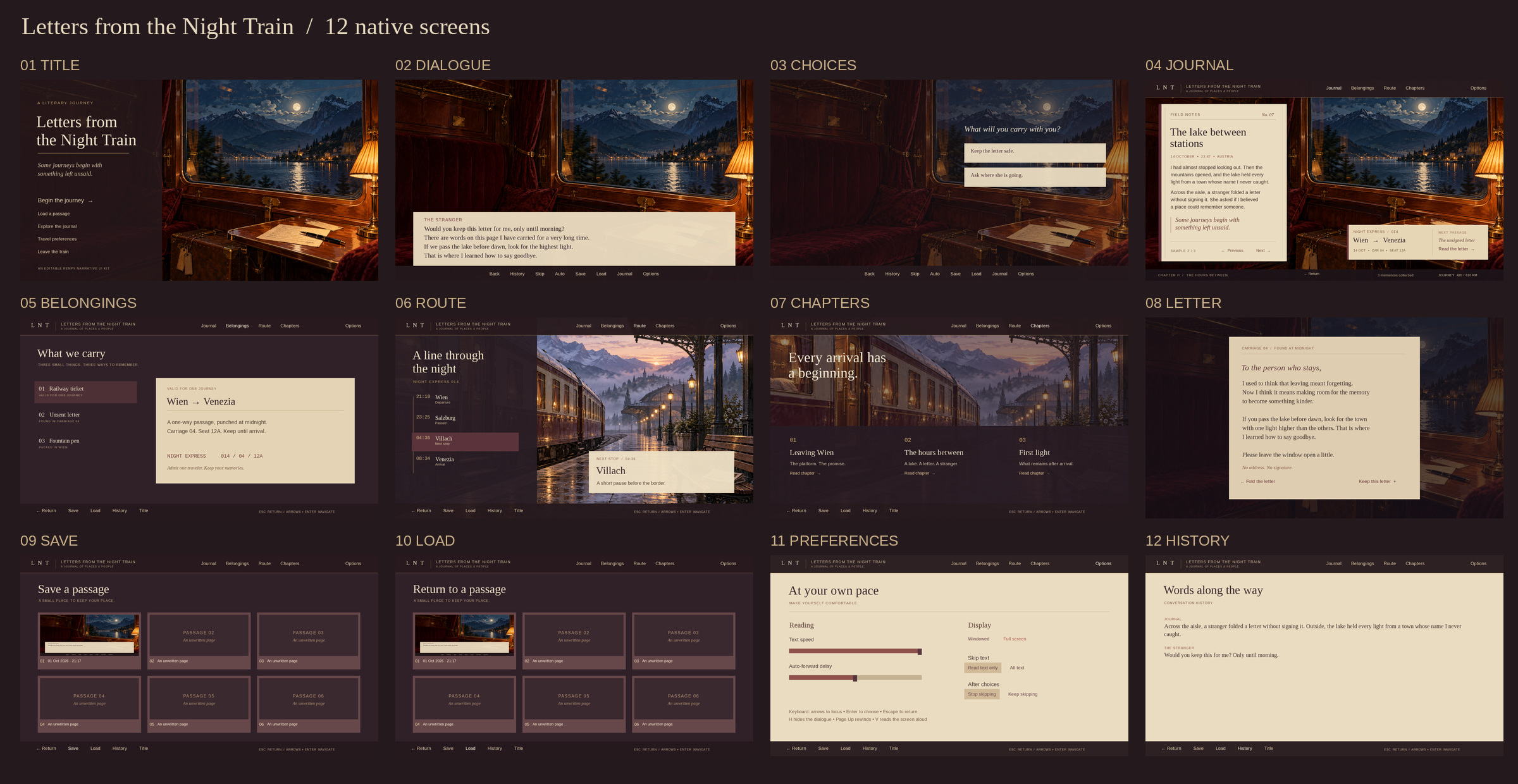1518x784 pixels.
Task: Select Keep skipping after choices
Action: (x=1023, y=694)
